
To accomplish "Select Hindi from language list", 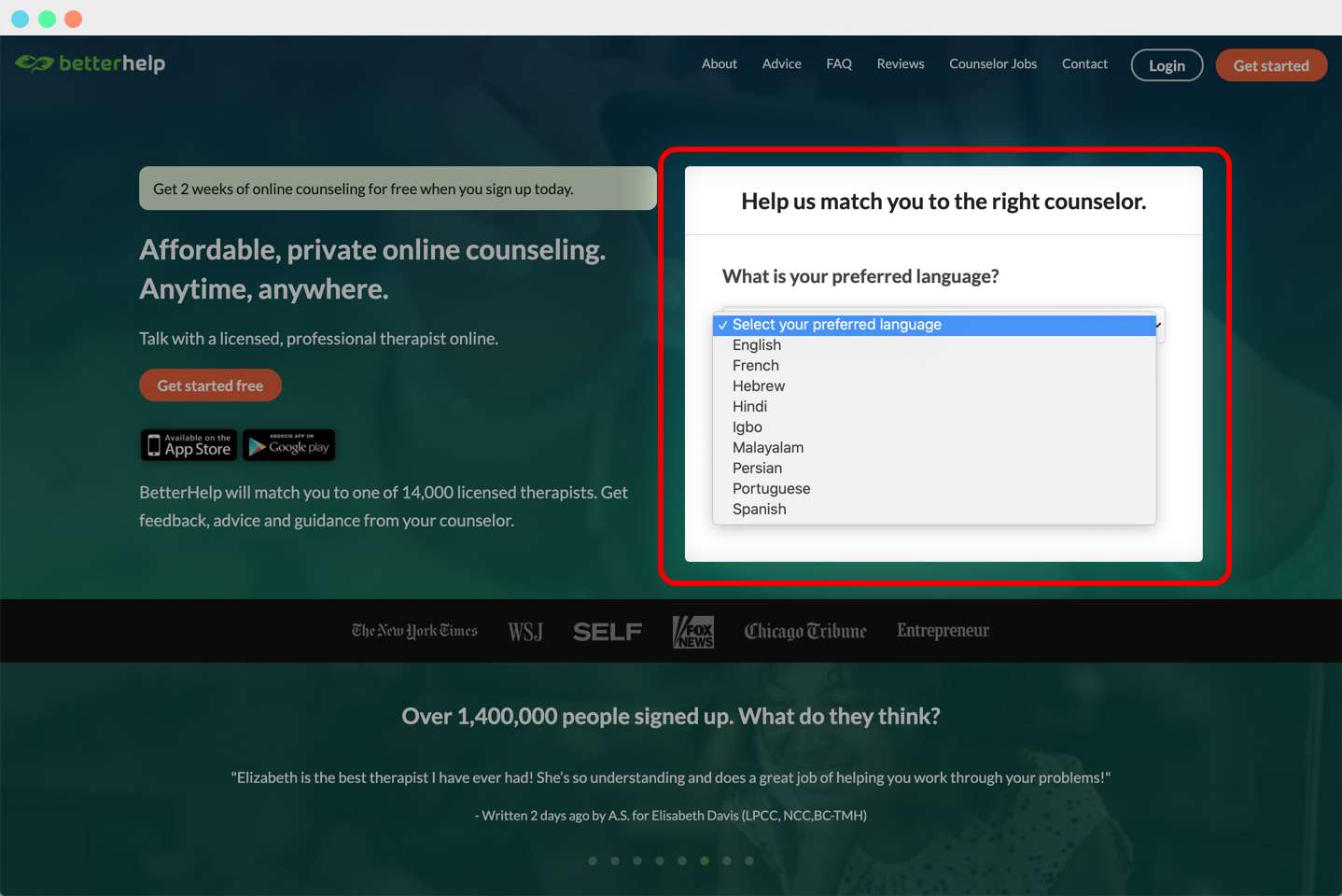I will click(934, 407).
